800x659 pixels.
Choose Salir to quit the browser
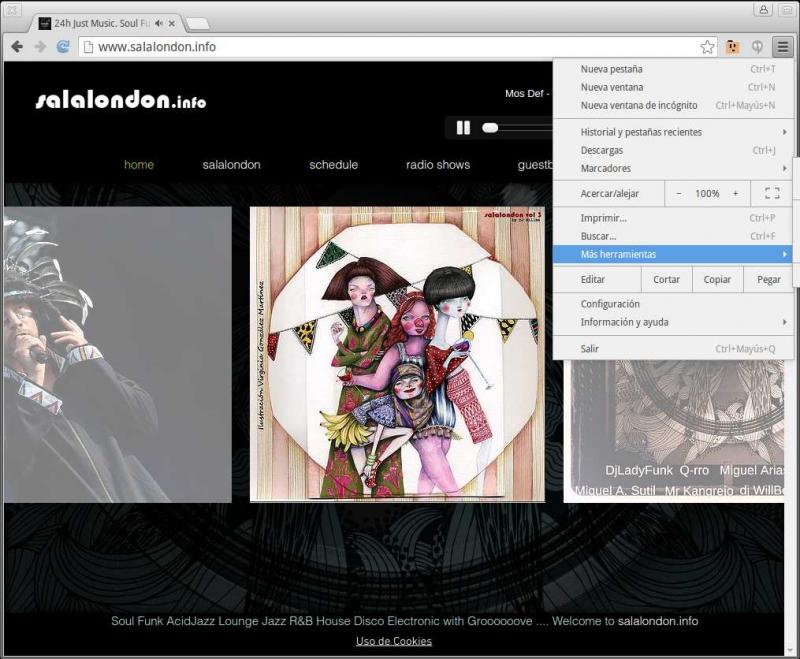(672, 349)
